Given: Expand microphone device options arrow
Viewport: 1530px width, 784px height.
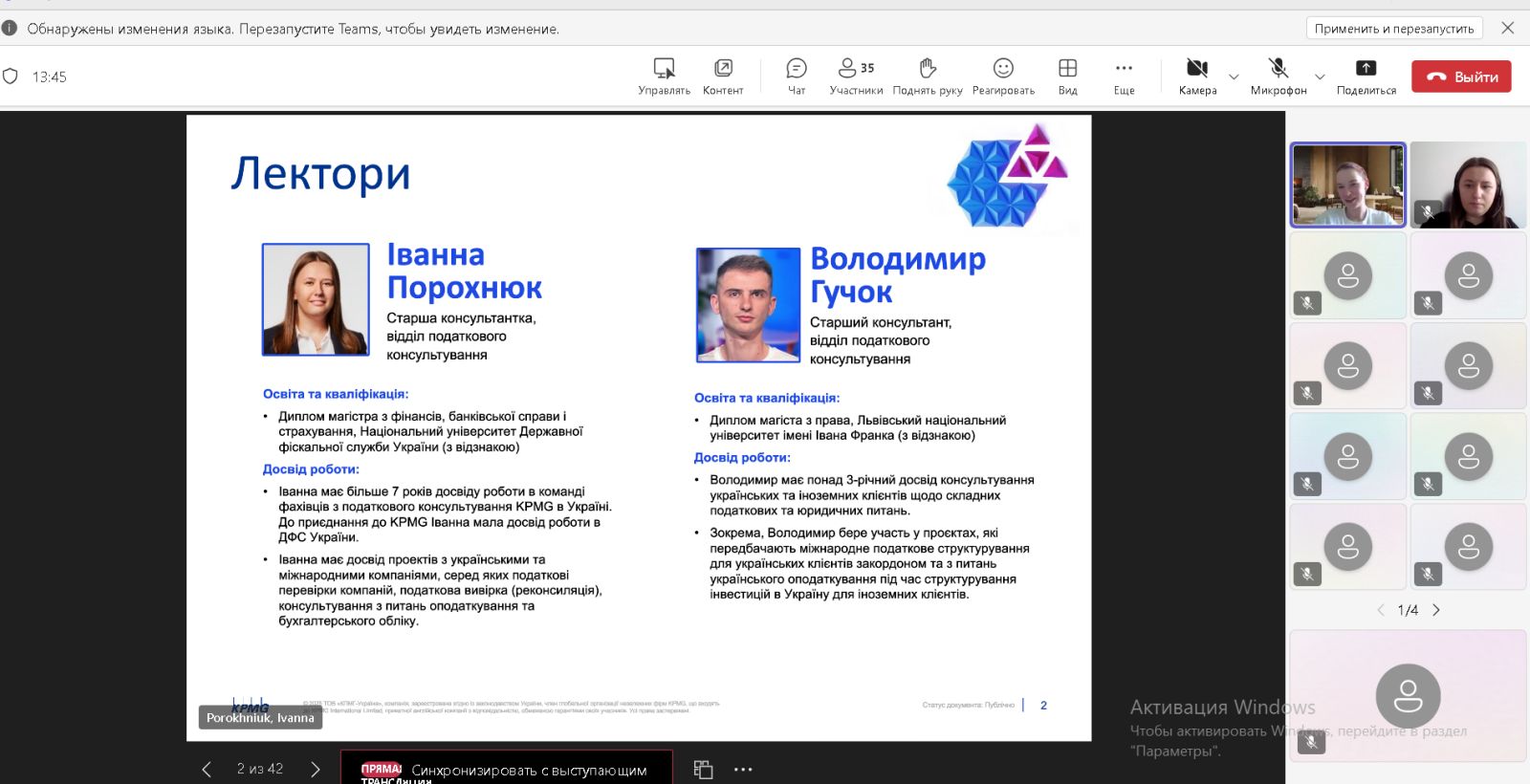Looking at the screenshot, I should tap(1320, 76).
